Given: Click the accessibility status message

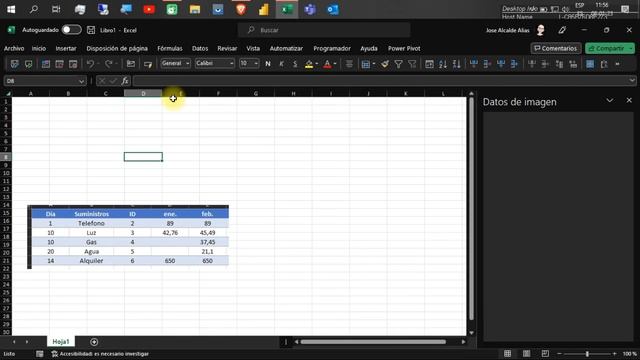Looking at the screenshot, I should pos(100,354).
